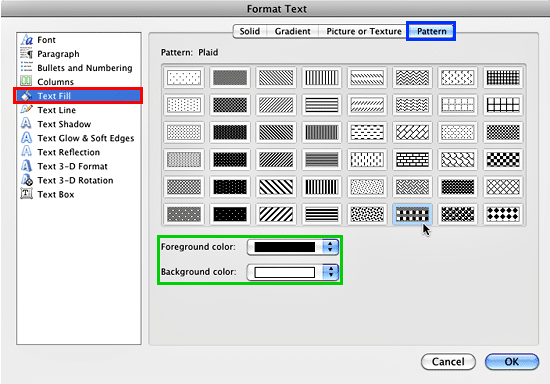Cancel the Format Text dialog
Viewport: 550px width, 384px height.
tap(448, 362)
